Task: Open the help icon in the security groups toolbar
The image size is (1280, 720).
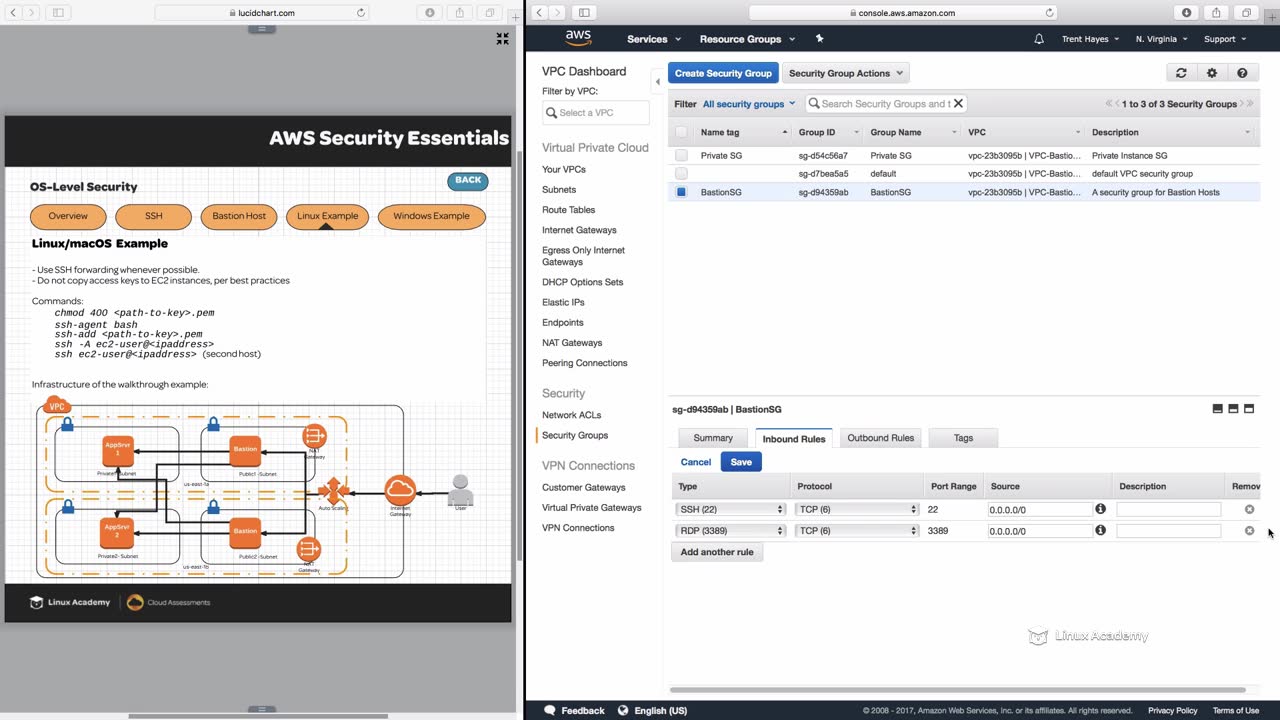Action: click(x=1242, y=73)
